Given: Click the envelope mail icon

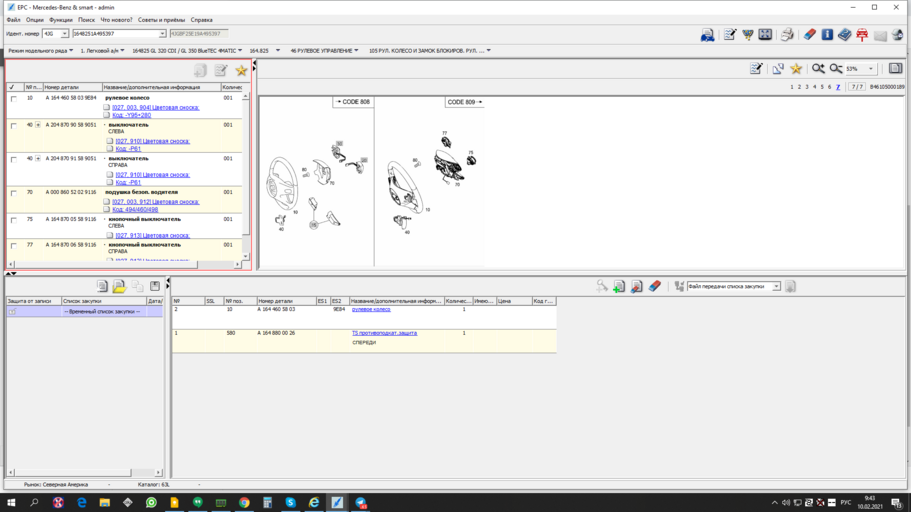Looking at the screenshot, I should click(880, 36).
